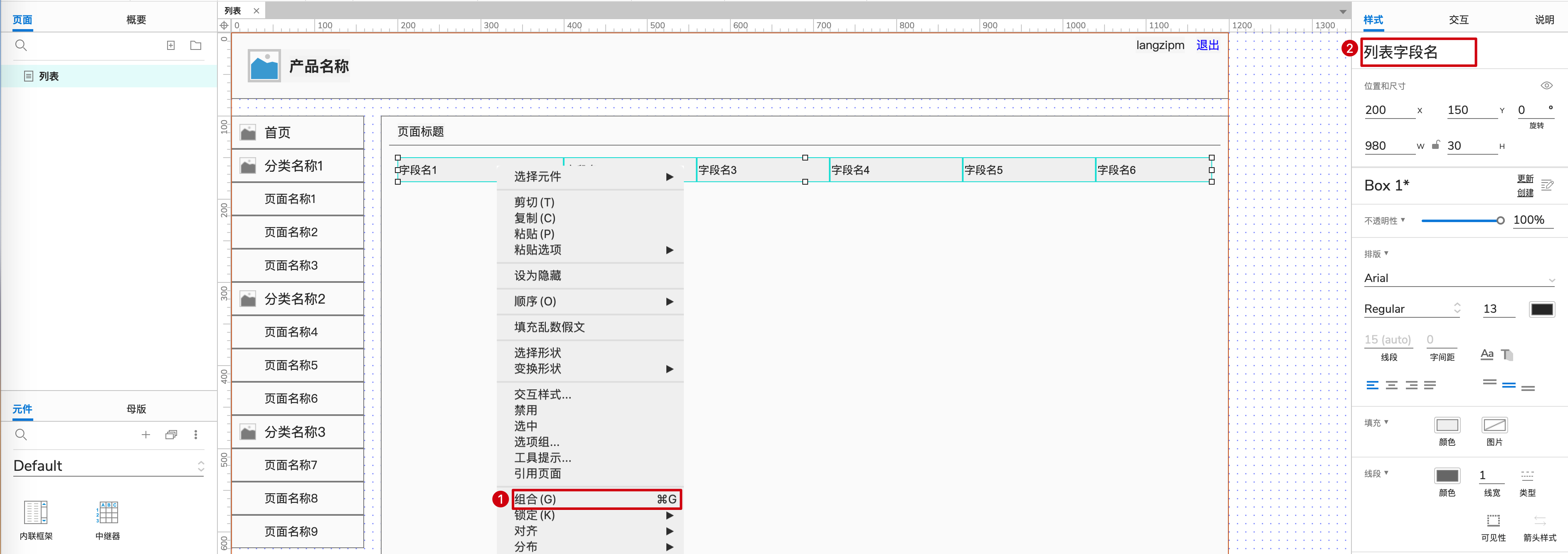Image resolution: width=1568 pixels, height=554 pixels.
Task: Click the 更新 style update link
Action: (x=1525, y=178)
